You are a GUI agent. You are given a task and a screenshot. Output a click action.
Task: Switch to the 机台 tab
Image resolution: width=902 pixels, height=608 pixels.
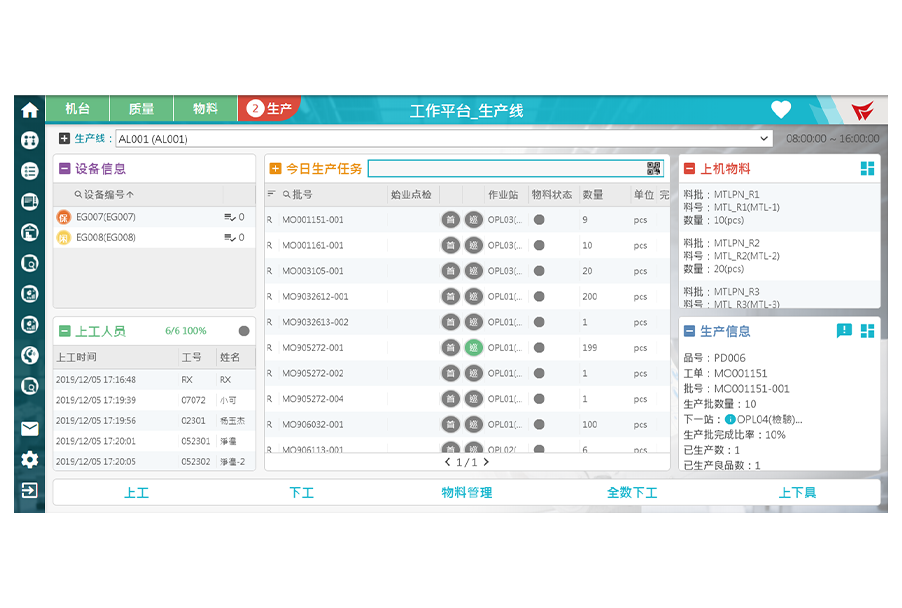click(78, 109)
